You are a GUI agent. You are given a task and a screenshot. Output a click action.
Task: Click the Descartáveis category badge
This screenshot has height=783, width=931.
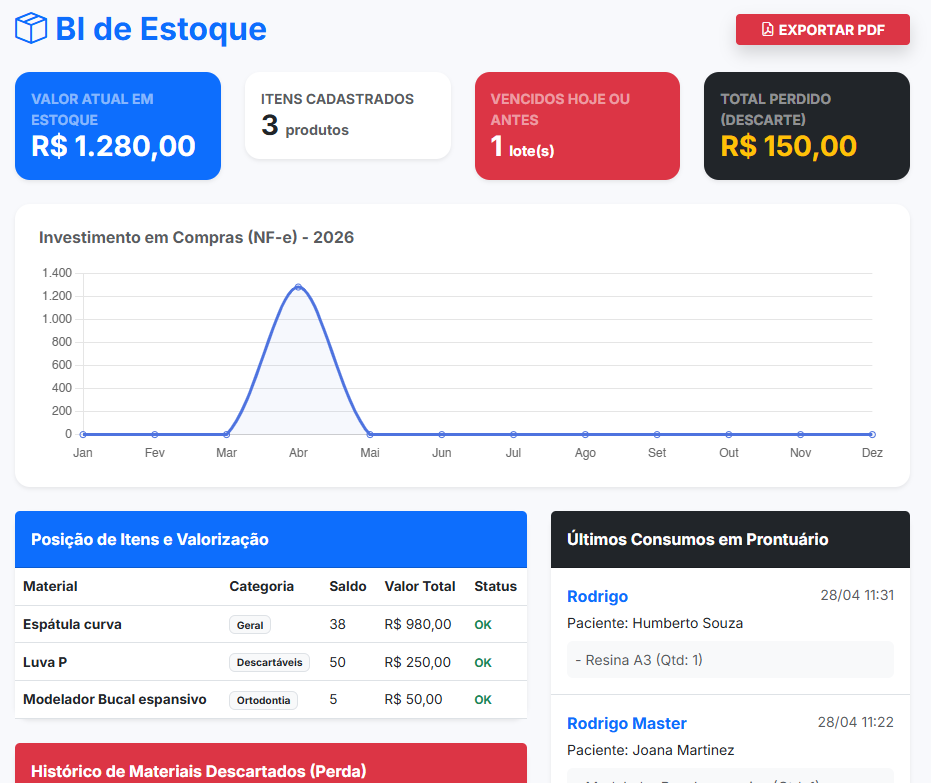click(x=270, y=662)
